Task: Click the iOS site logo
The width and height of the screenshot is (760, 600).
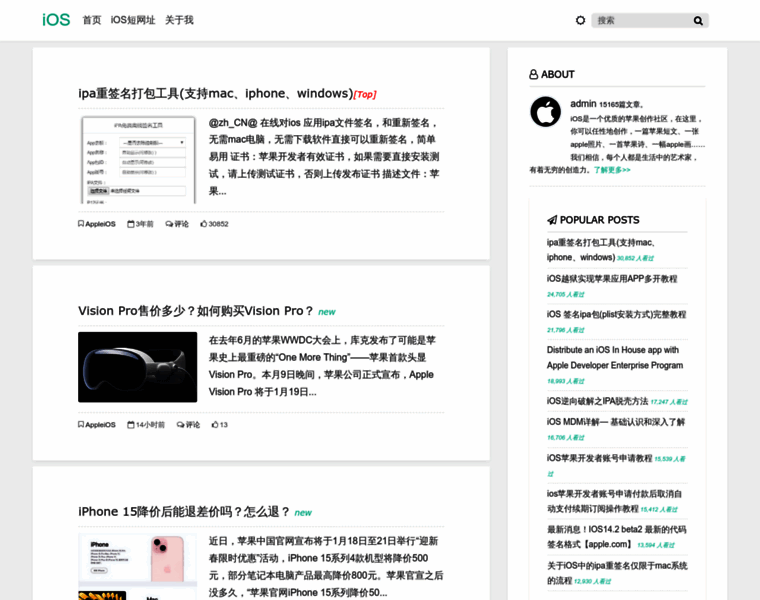Action: [x=56, y=20]
